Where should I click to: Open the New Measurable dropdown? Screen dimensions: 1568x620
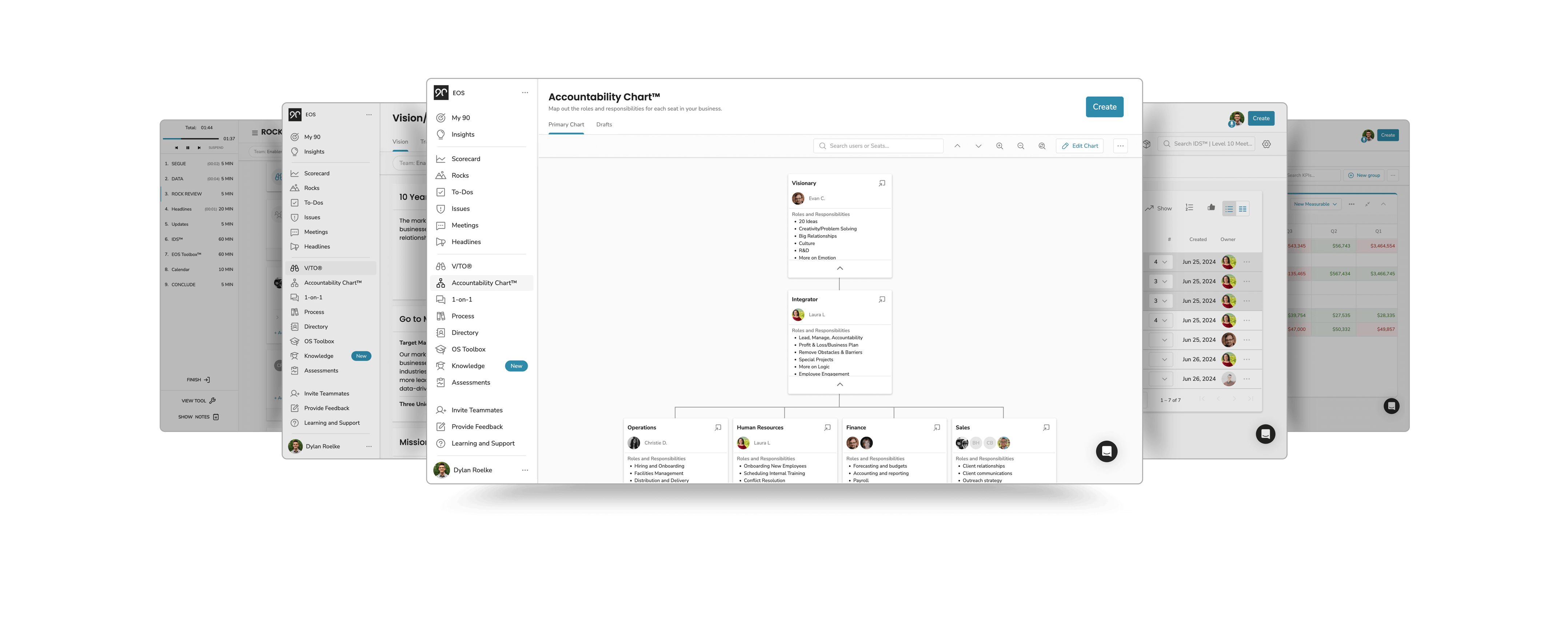click(1315, 204)
